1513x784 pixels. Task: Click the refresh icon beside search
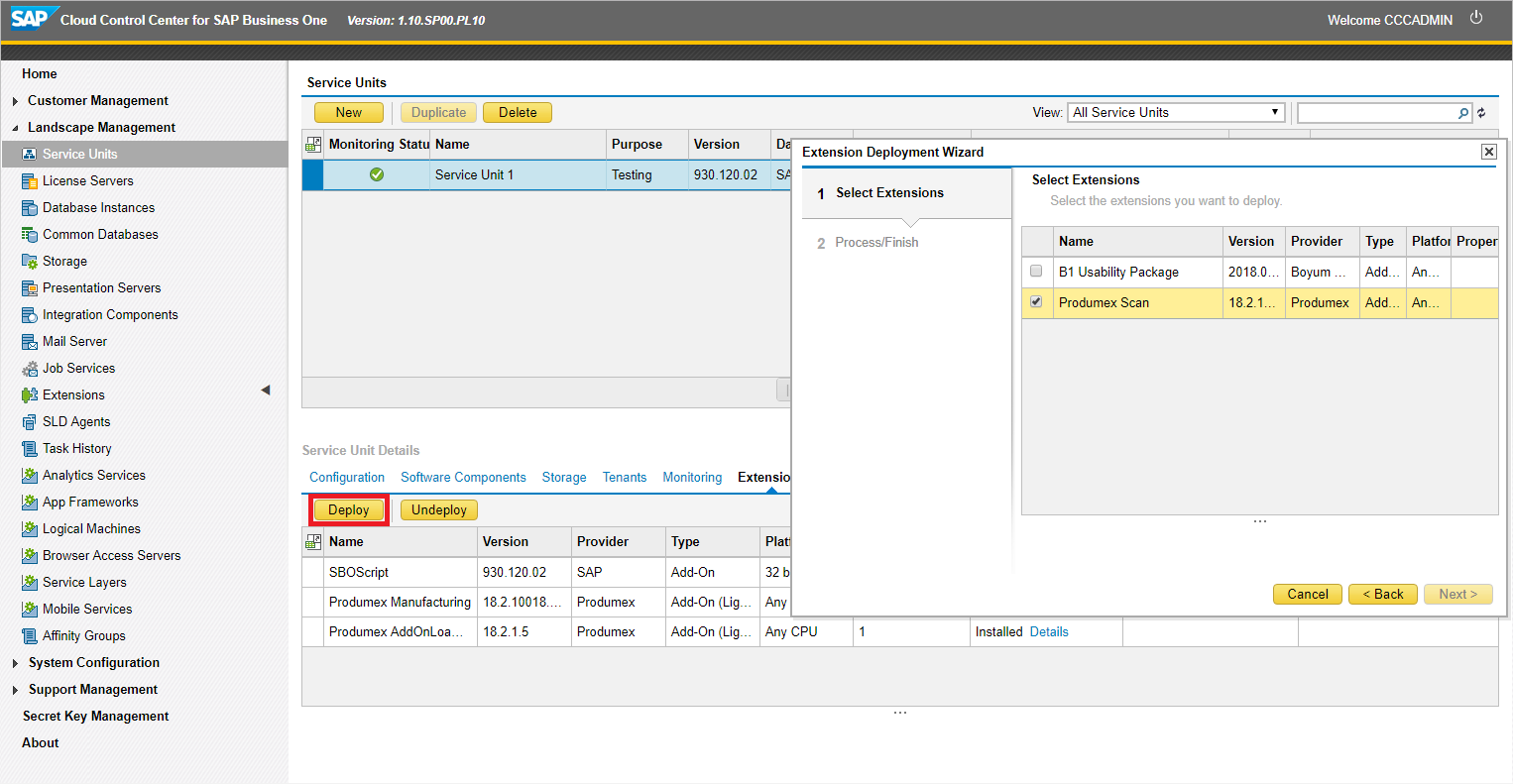[1482, 113]
